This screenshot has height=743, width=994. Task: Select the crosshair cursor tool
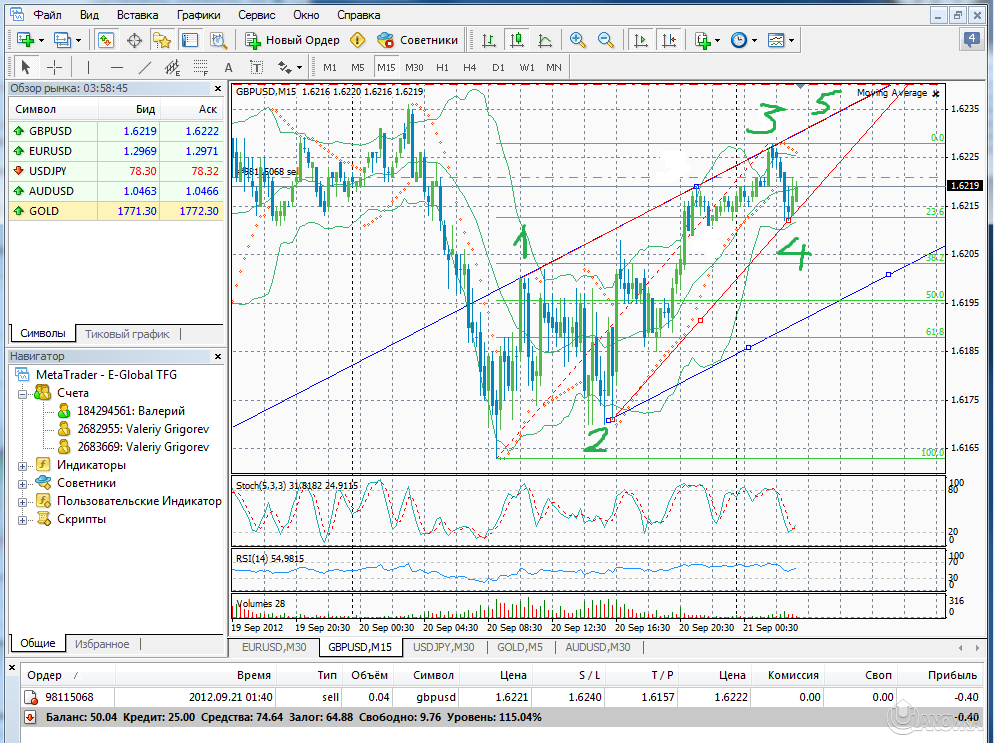click(x=54, y=67)
